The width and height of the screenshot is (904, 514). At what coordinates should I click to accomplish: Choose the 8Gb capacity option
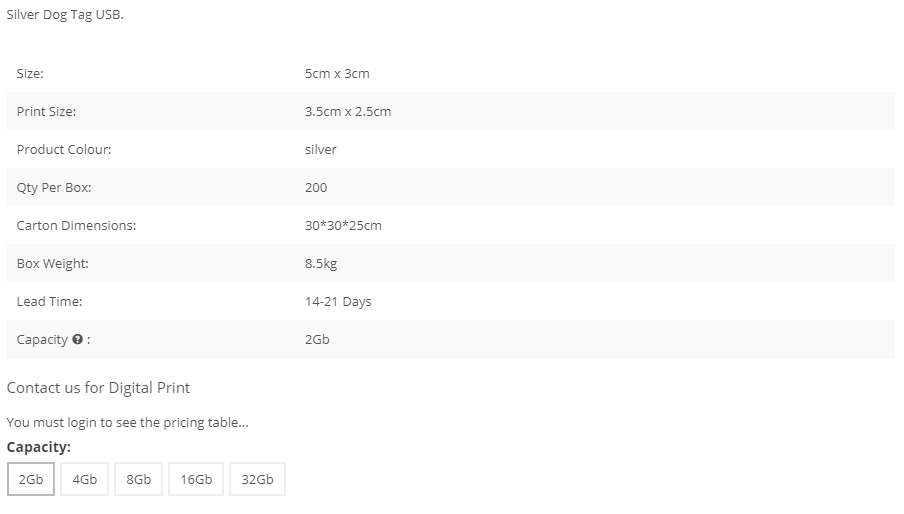pos(138,479)
